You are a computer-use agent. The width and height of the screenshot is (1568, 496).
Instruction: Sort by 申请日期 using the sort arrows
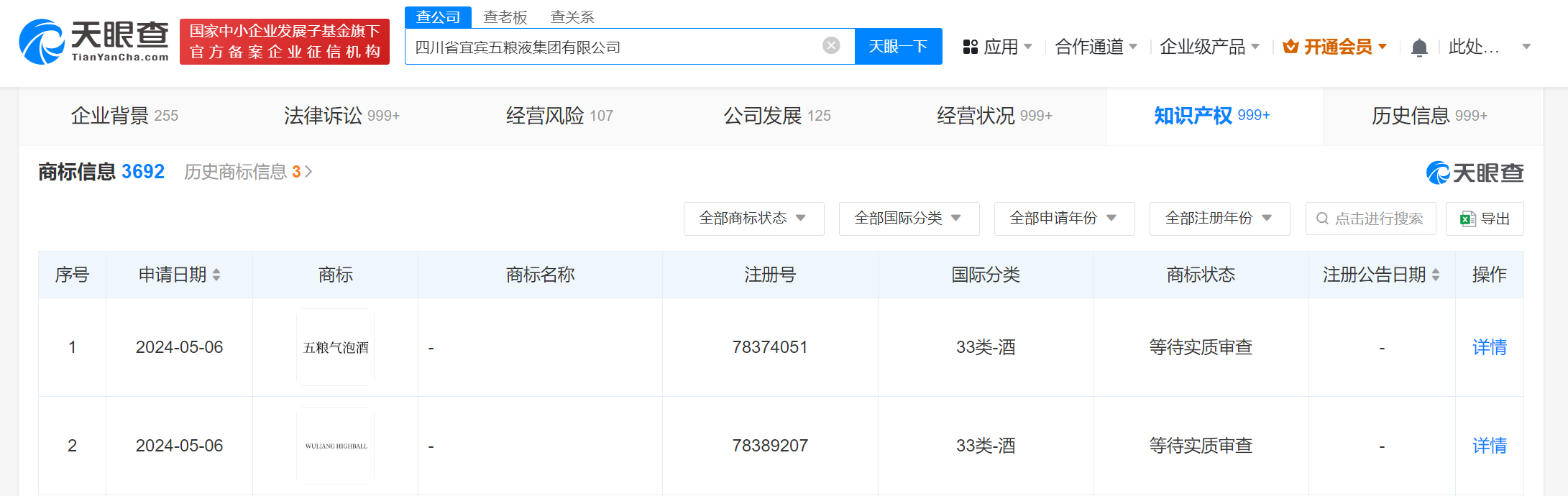(216, 275)
